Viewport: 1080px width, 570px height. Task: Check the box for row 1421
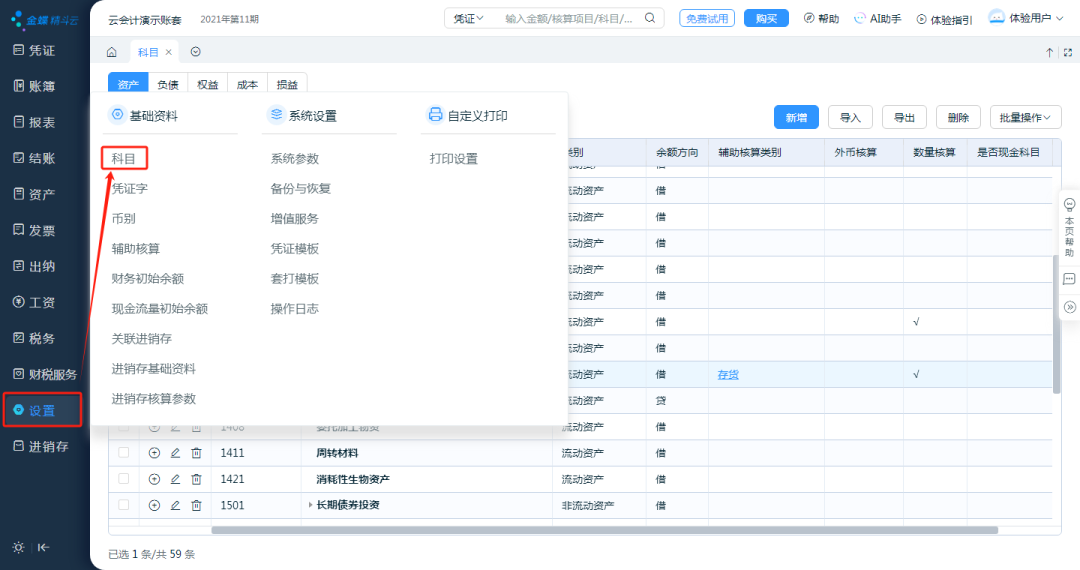coord(123,478)
